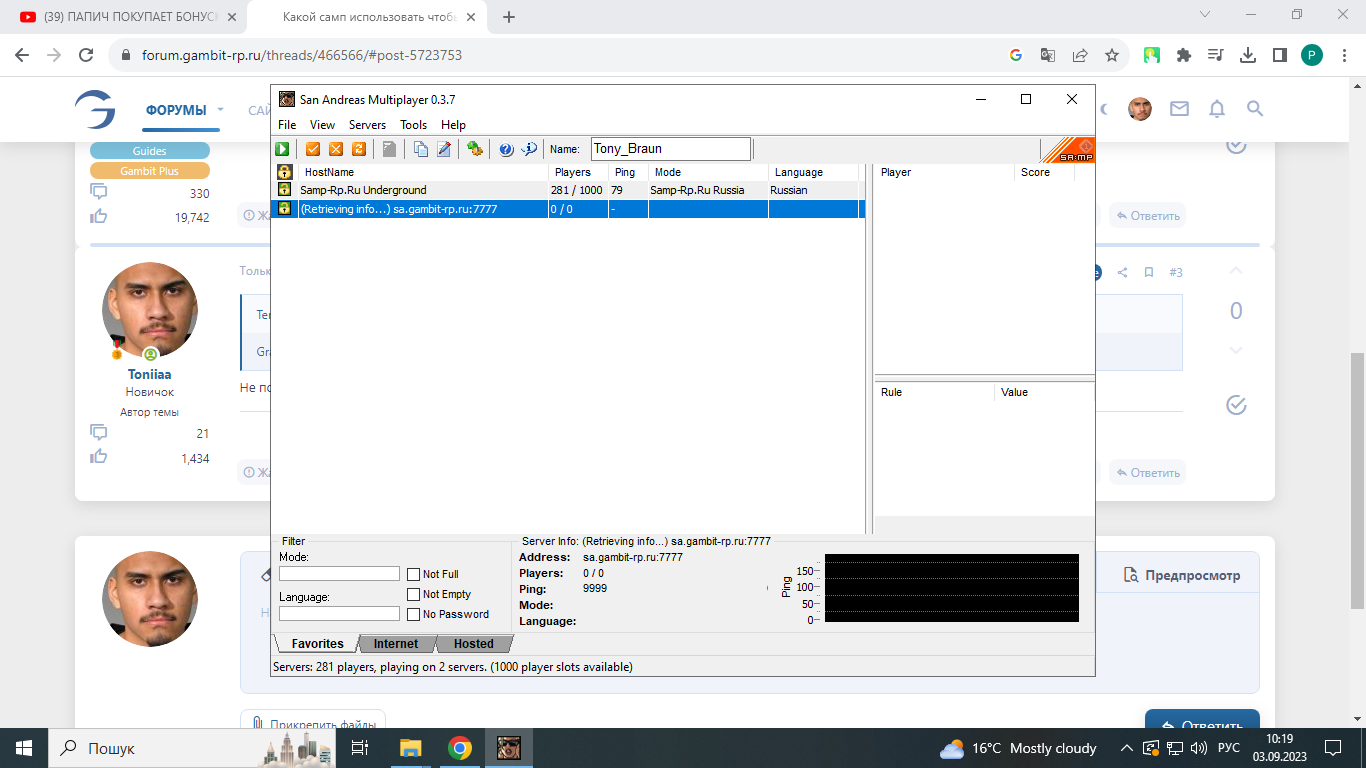Viewport: 1366px width, 768px height.
Task: Check the No Password filter option
Action: point(414,614)
